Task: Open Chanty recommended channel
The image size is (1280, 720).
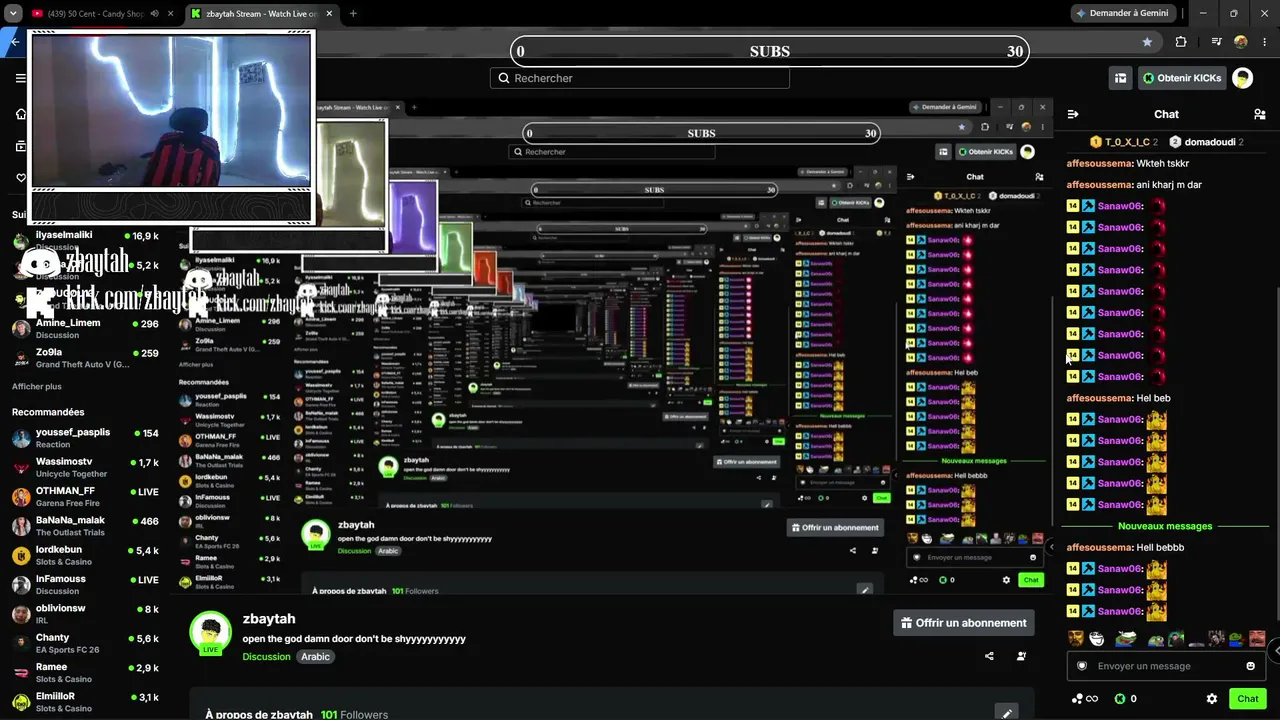Action: [x=86, y=643]
